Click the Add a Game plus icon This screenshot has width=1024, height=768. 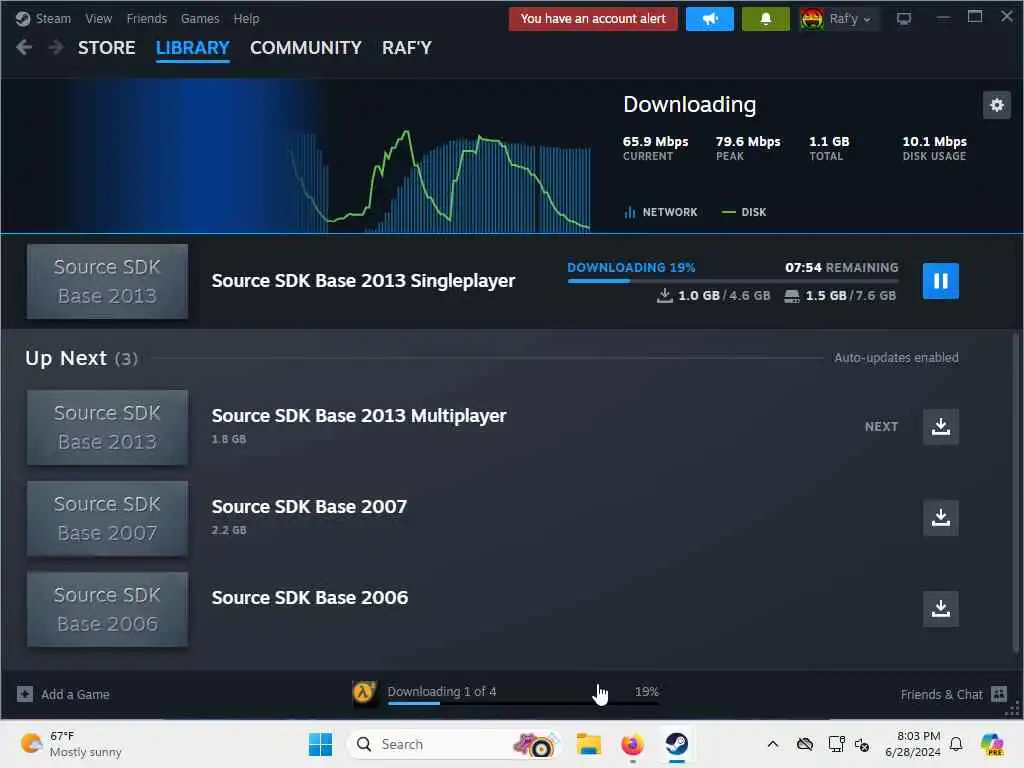[25, 694]
